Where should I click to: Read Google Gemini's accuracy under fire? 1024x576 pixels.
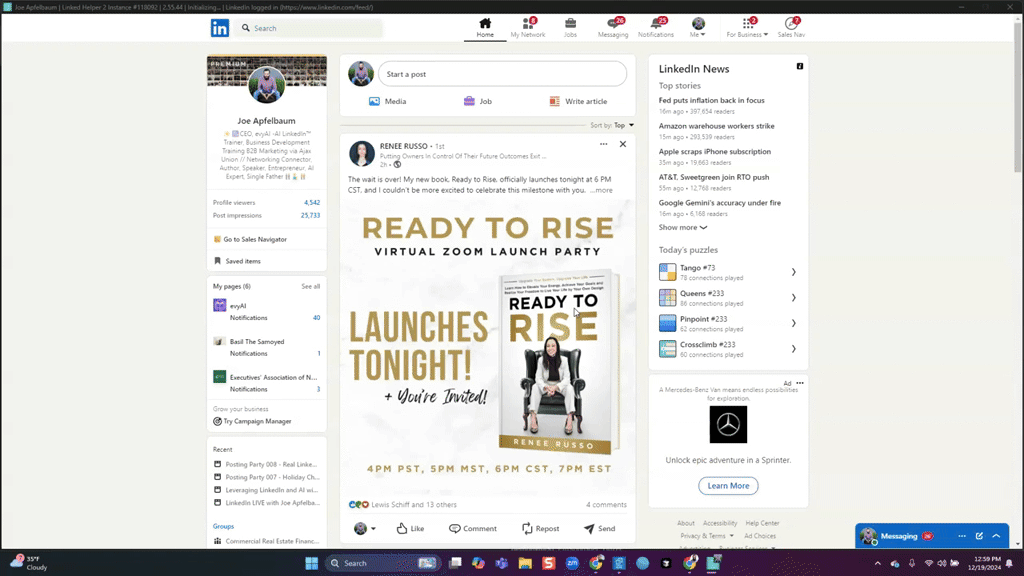[720, 203]
